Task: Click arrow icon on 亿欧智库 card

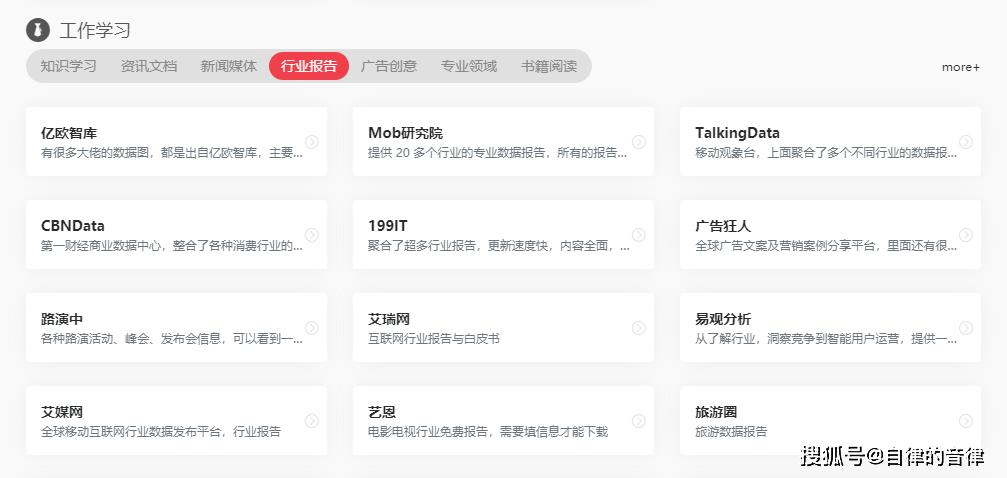Action: tap(311, 142)
